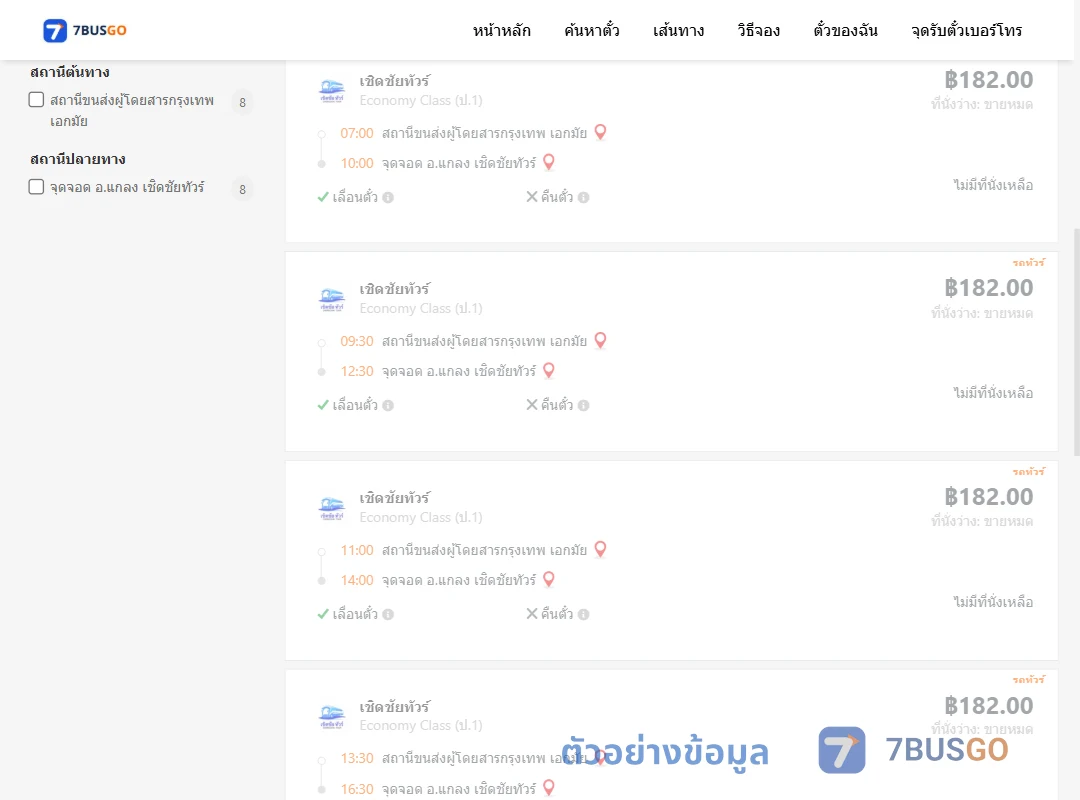This screenshot has height=800, width=1080.
Task: Click the bus operator logo on 11:00 trip
Action: point(332,508)
